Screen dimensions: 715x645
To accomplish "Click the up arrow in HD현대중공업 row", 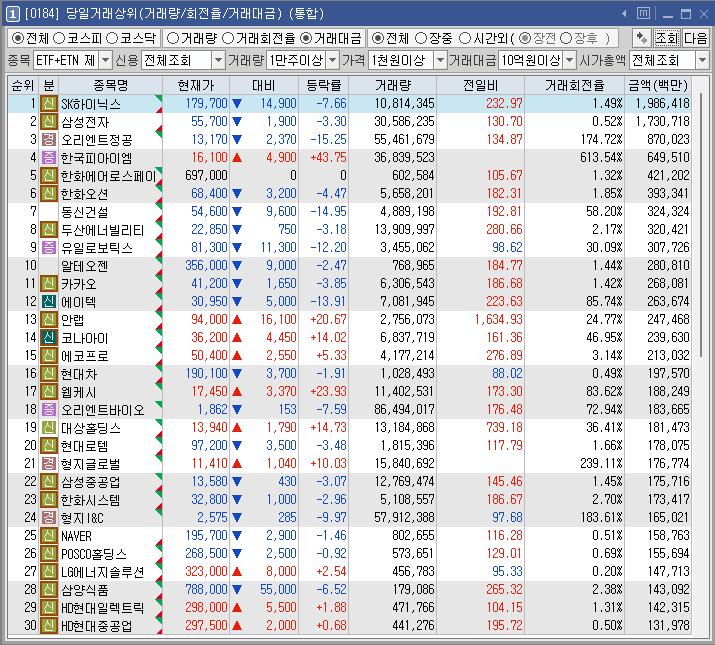I will 237,625.
